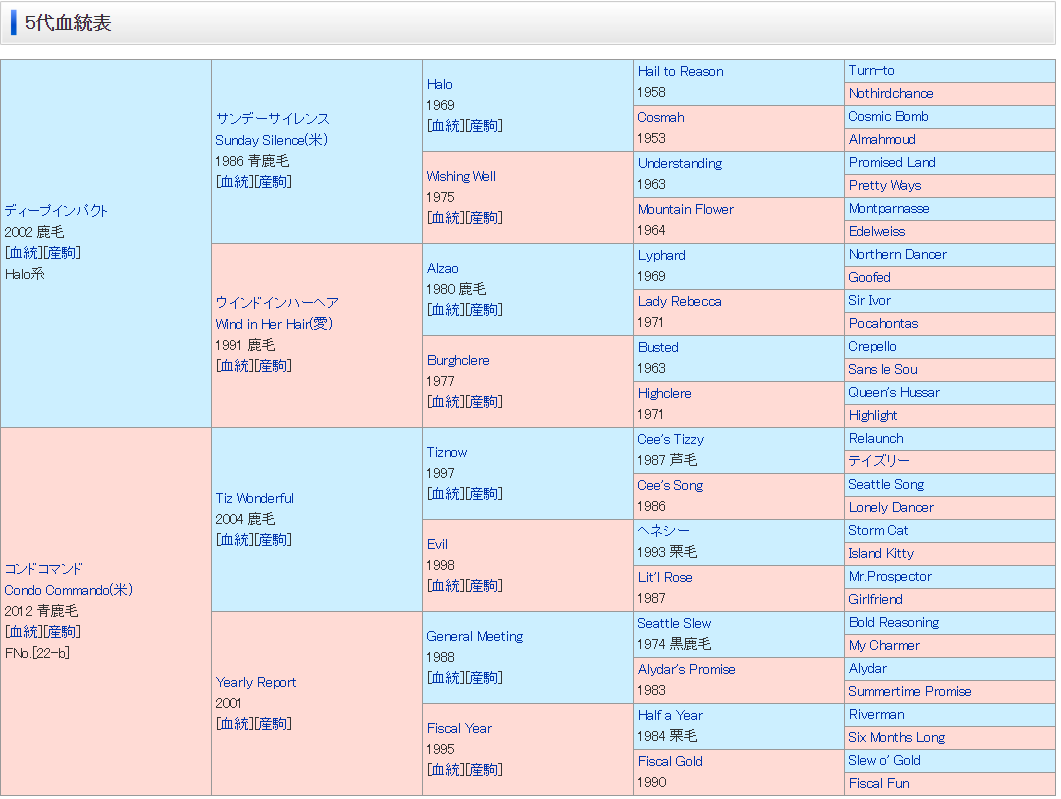Open 産駒 link under Halo
Viewport: 1061px width, 799px height.
tap(484, 126)
